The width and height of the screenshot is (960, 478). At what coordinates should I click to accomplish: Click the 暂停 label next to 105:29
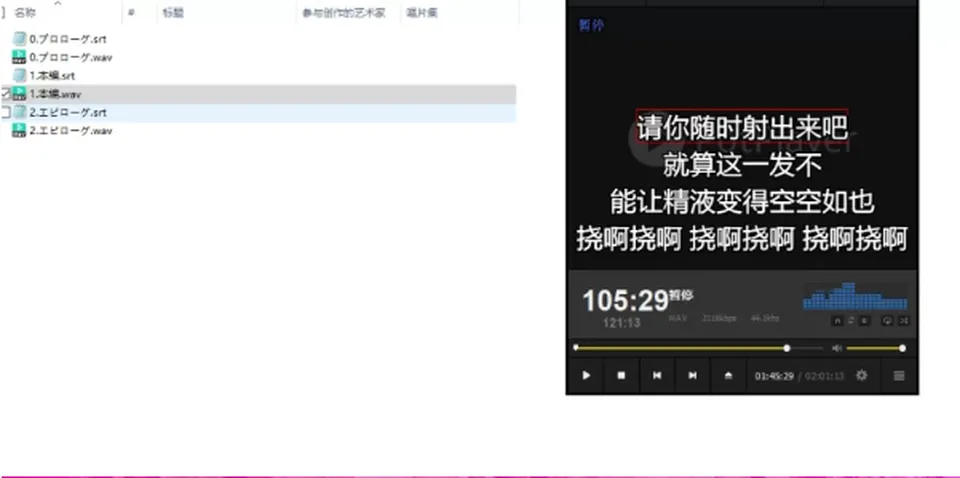681,295
